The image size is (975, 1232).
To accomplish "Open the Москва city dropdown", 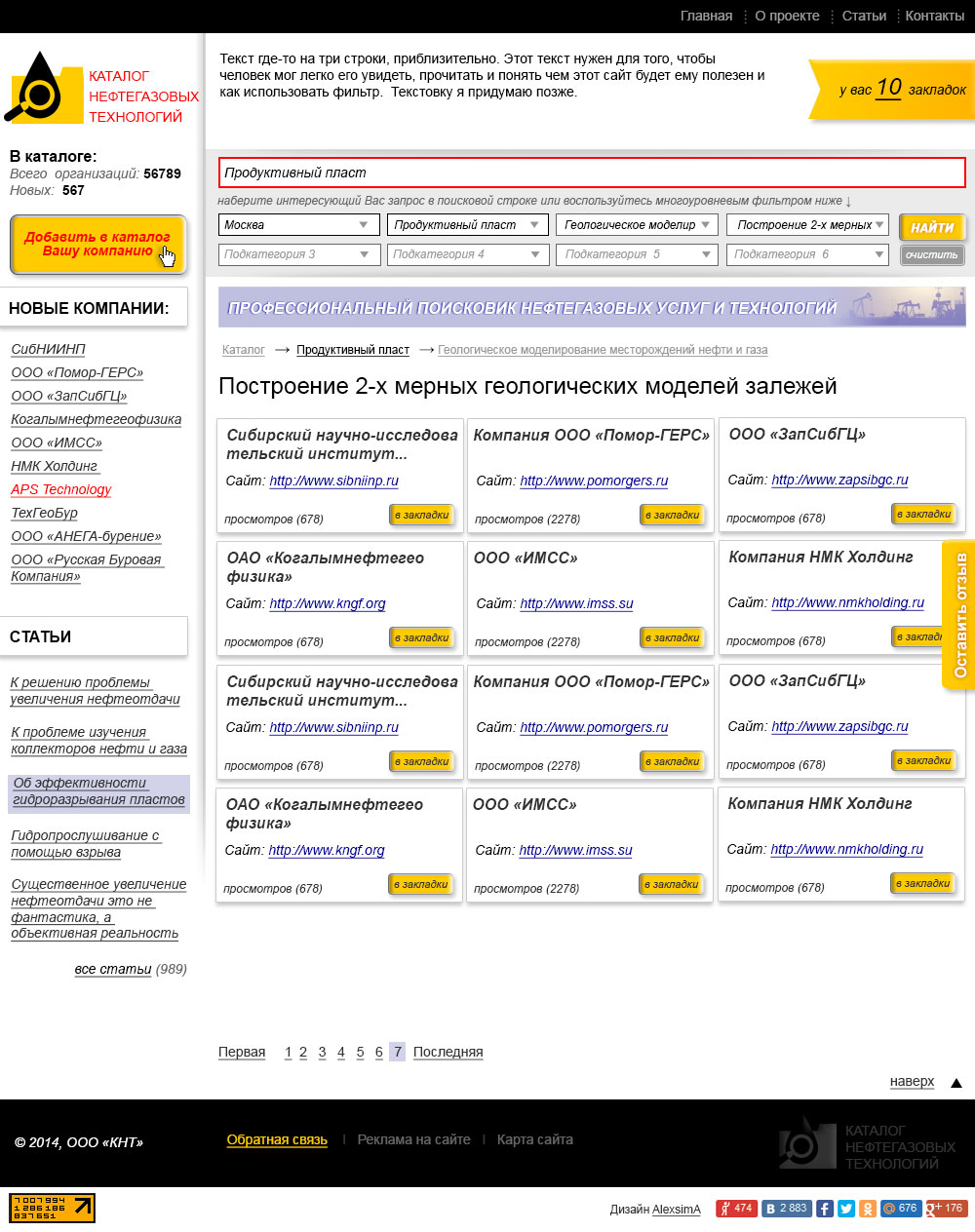I will pyautogui.click(x=299, y=225).
